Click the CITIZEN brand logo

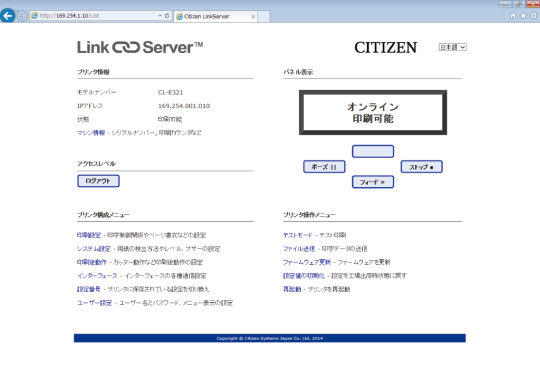[385, 48]
